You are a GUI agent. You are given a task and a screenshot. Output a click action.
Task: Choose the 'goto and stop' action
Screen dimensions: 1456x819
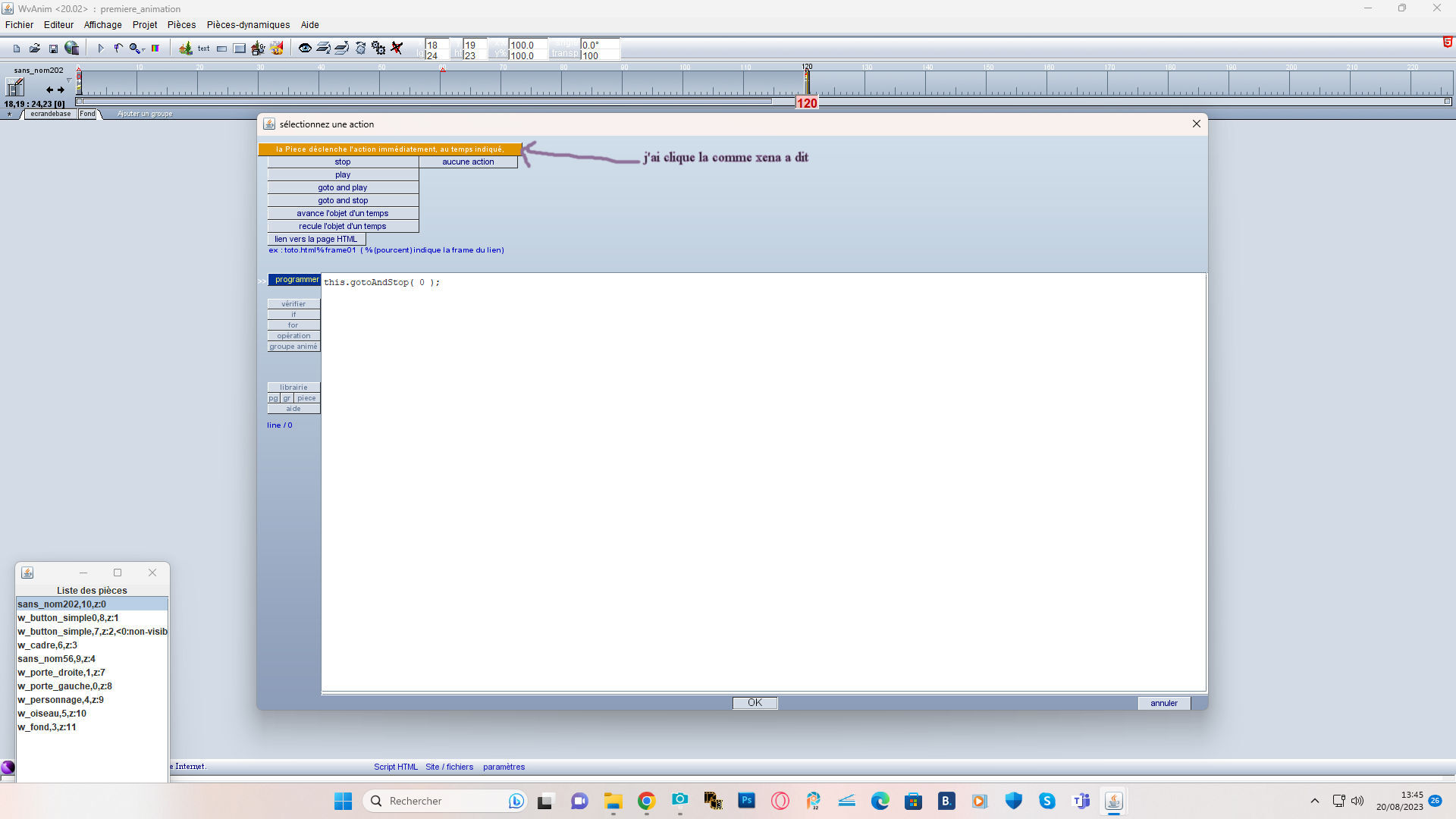tap(343, 201)
